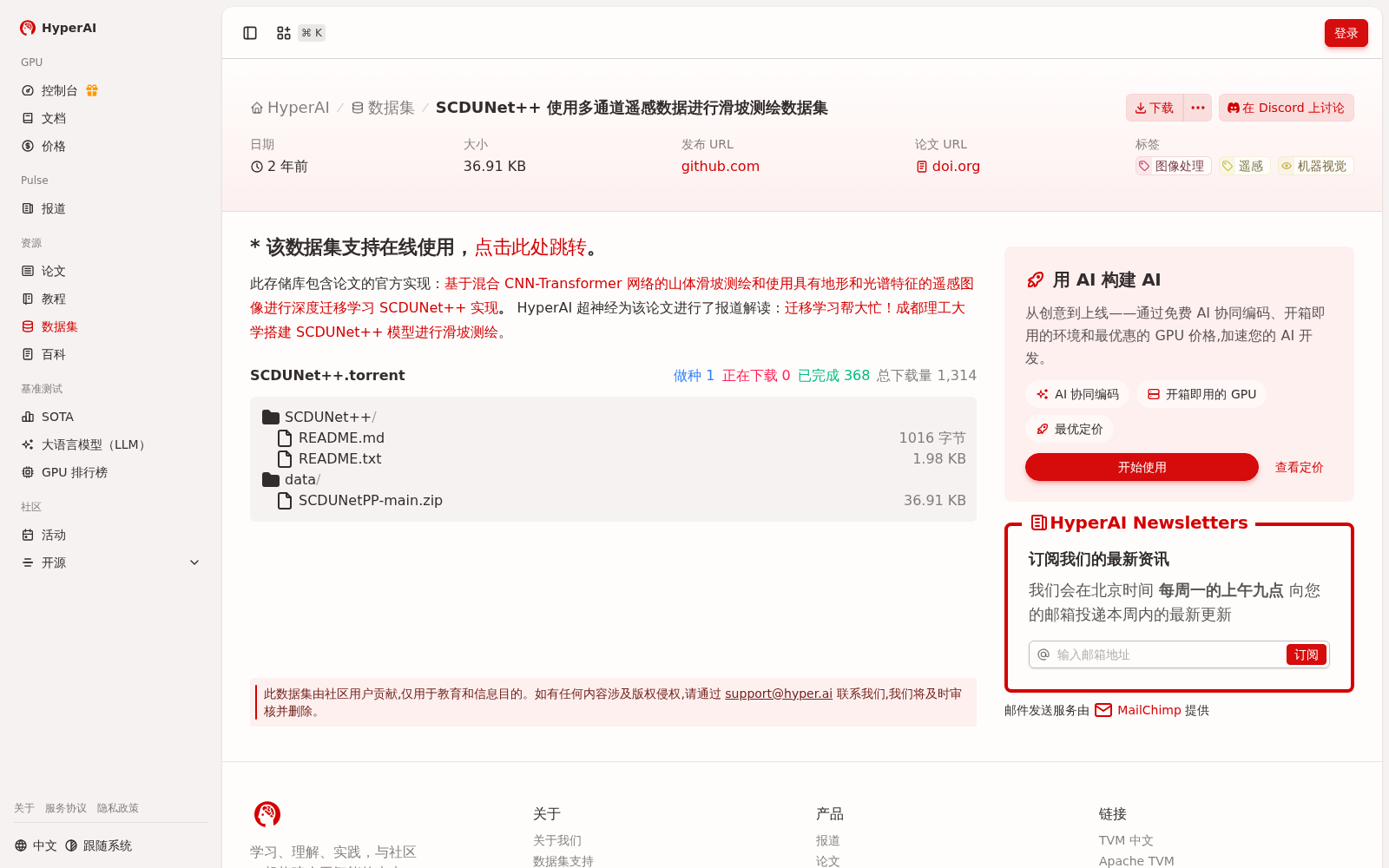The image size is (1389, 868).
Task: Open 隐私政策 in sidebar footer
Action: [118, 808]
